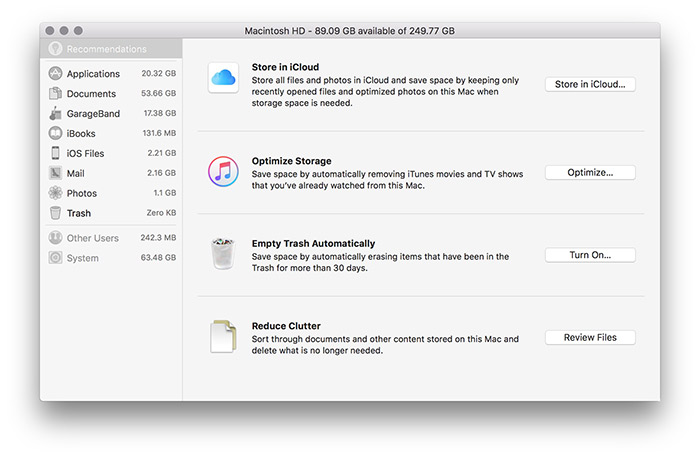The height and width of the screenshot is (458, 700).
Task: Click the iCloud cloud icon
Action: [x=224, y=77]
